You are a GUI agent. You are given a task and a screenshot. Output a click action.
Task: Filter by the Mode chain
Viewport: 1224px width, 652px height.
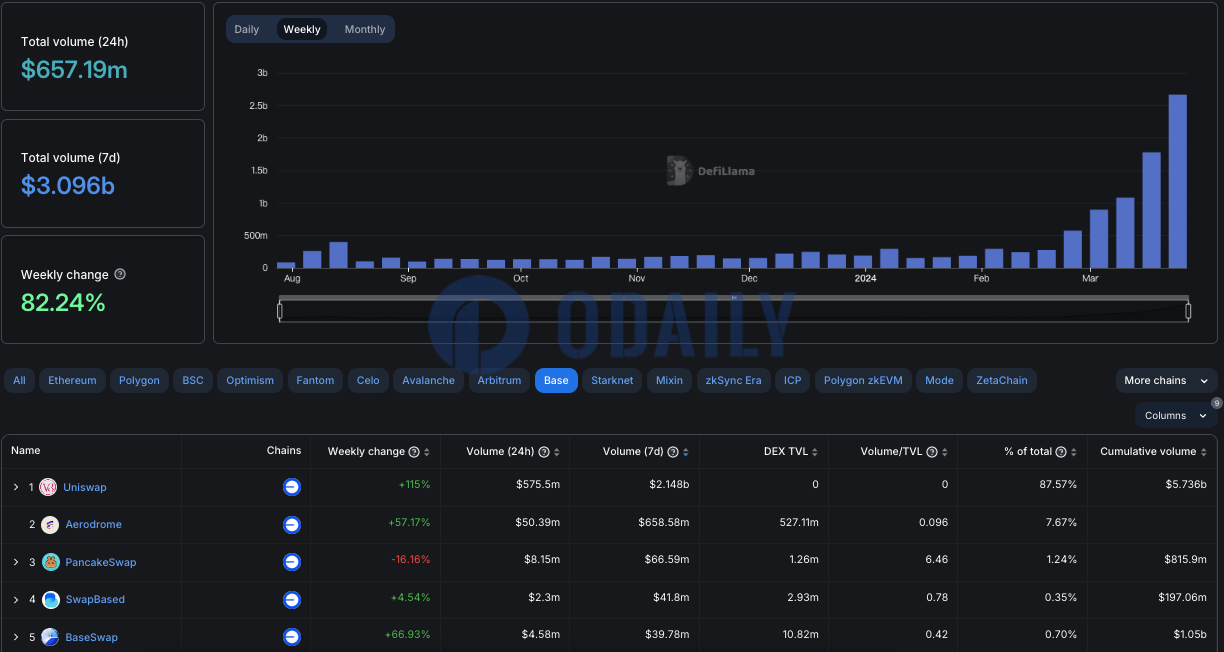939,380
